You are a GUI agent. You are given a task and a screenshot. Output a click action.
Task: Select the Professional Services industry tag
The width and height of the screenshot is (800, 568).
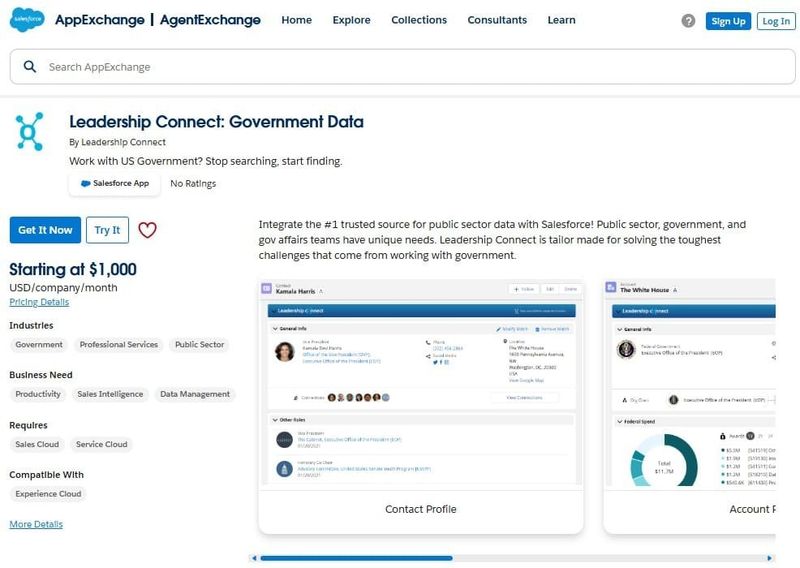point(119,344)
